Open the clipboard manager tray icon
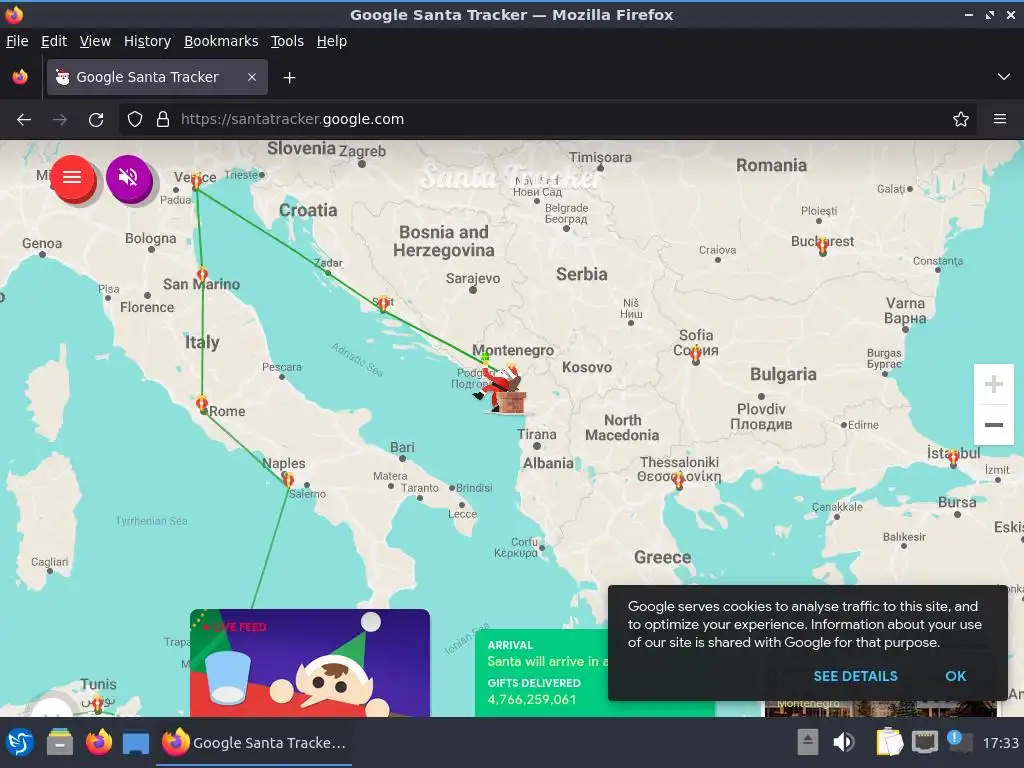This screenshot has width=1024, height=768. point(889,743)
